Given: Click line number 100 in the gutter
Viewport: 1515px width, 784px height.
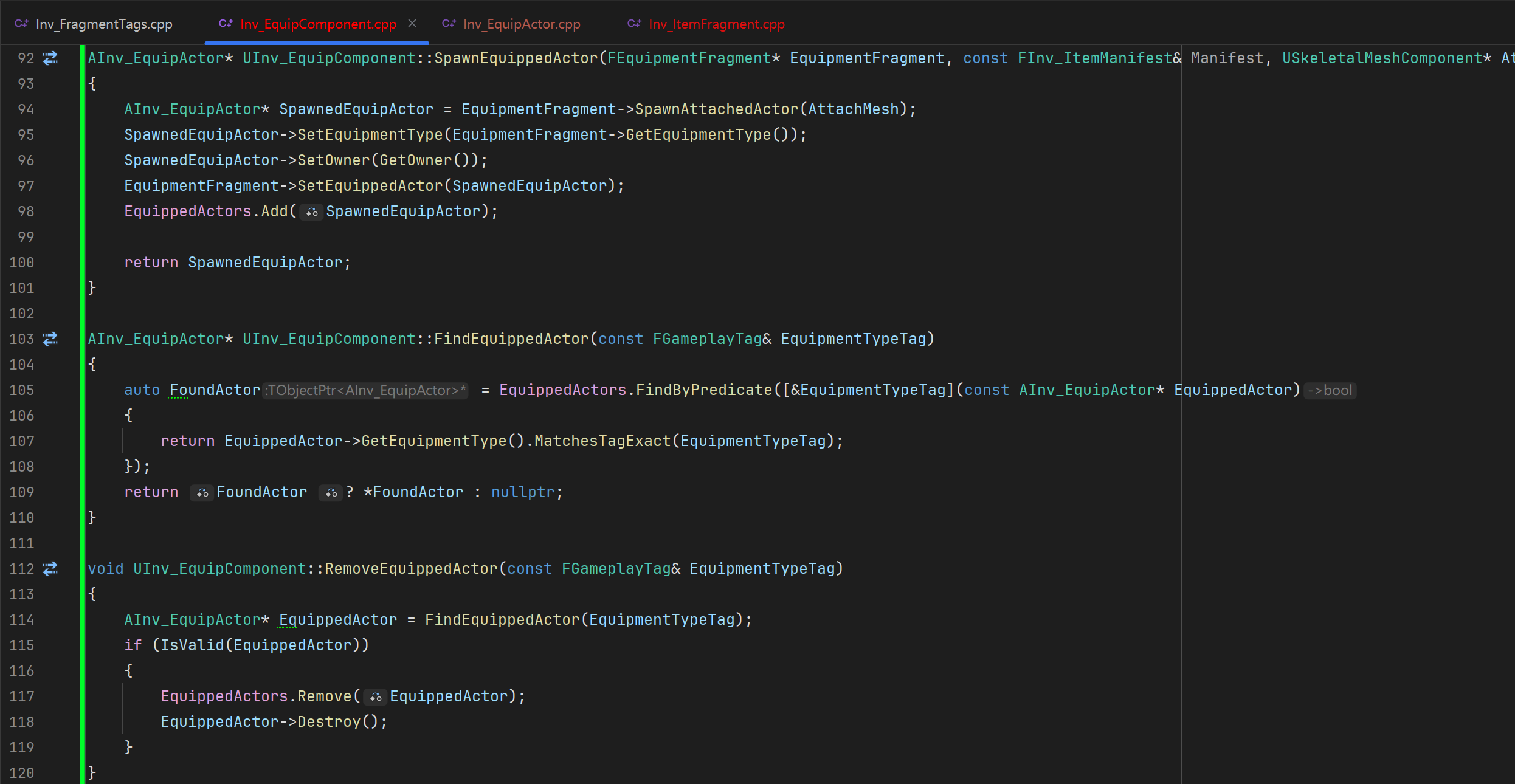Looking at the screenshot, I should pos(22,263).
